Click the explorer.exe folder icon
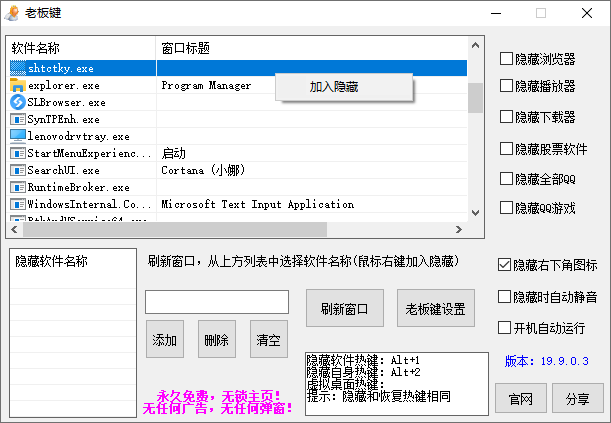Viewport: 611px width, 423px height. tap(17, 85)
